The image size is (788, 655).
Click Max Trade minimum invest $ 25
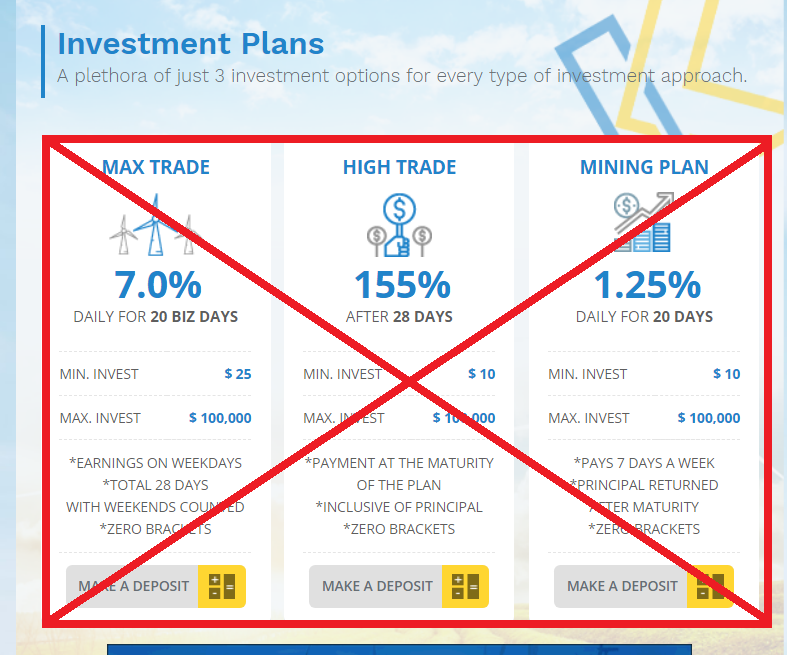point(238,374)
